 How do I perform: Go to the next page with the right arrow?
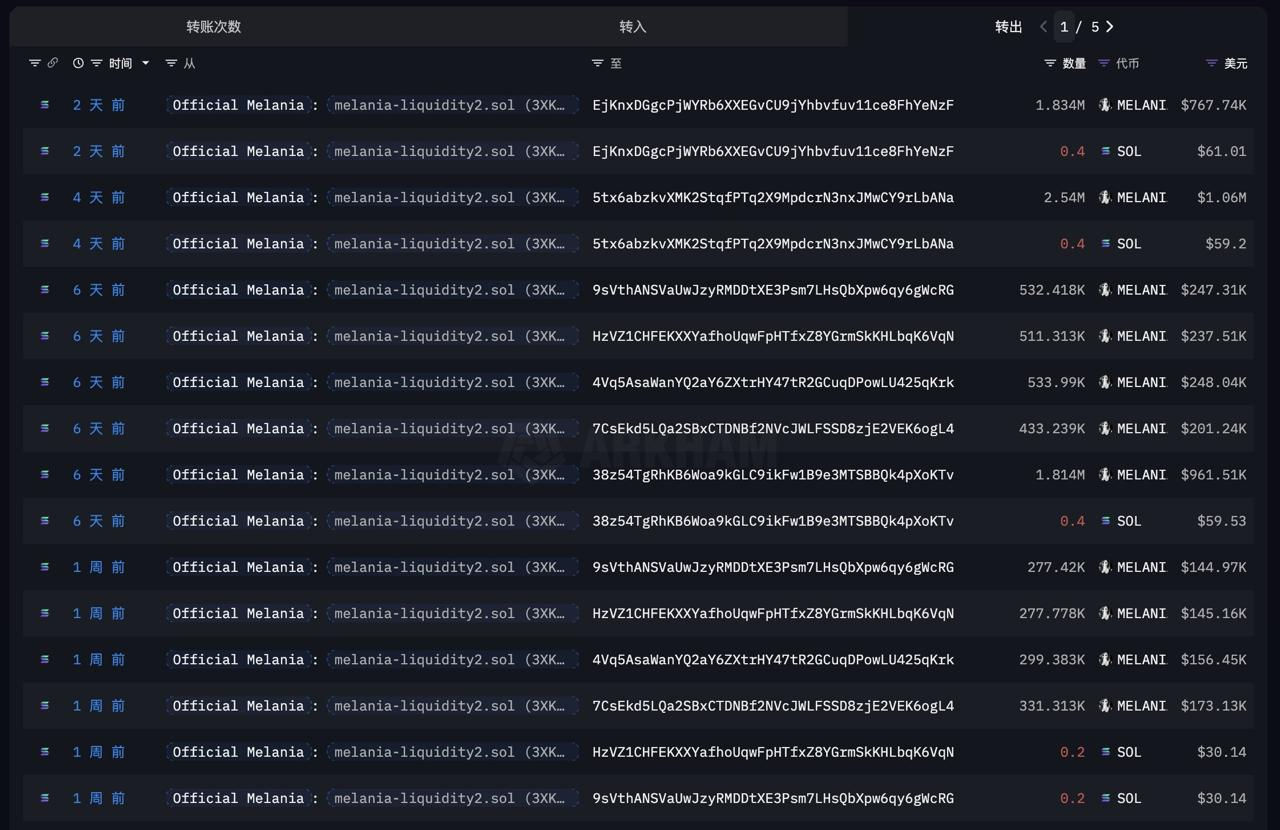(x=1110, y=27)
